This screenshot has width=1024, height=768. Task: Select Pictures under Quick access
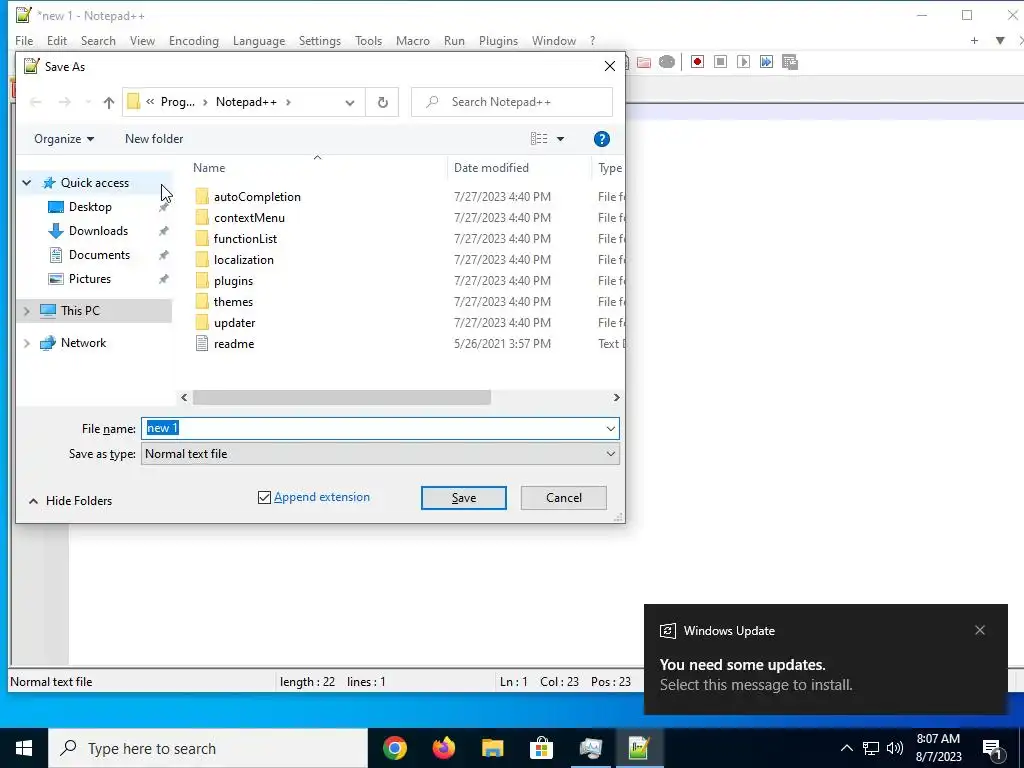(x=90, y=279)
